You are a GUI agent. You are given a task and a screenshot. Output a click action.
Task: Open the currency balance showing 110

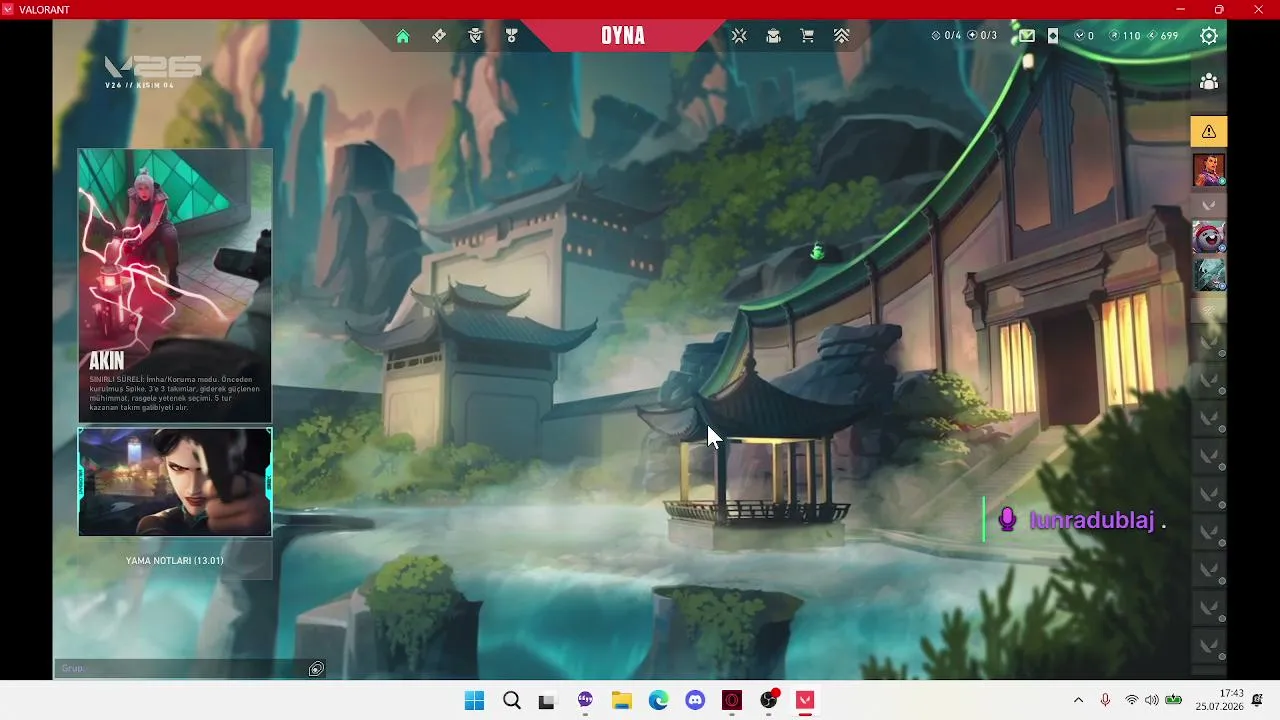click(x=1125, y=36)
